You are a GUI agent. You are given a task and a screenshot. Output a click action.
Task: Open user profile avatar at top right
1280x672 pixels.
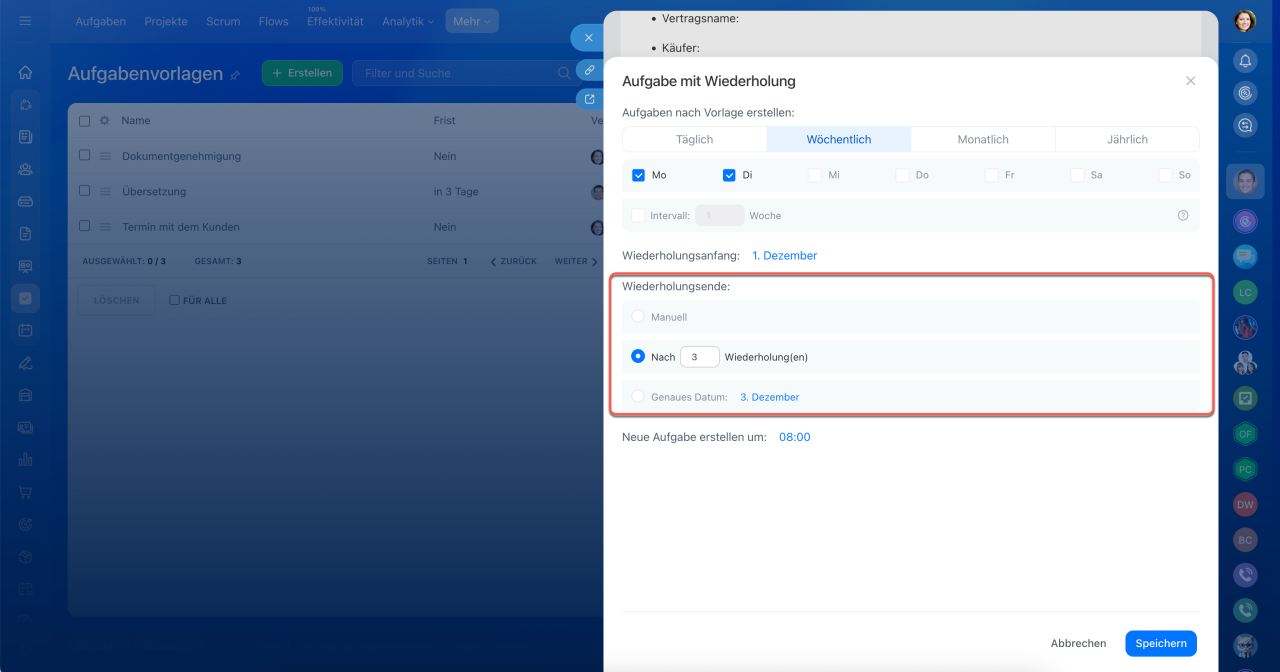pos(1245,21)
